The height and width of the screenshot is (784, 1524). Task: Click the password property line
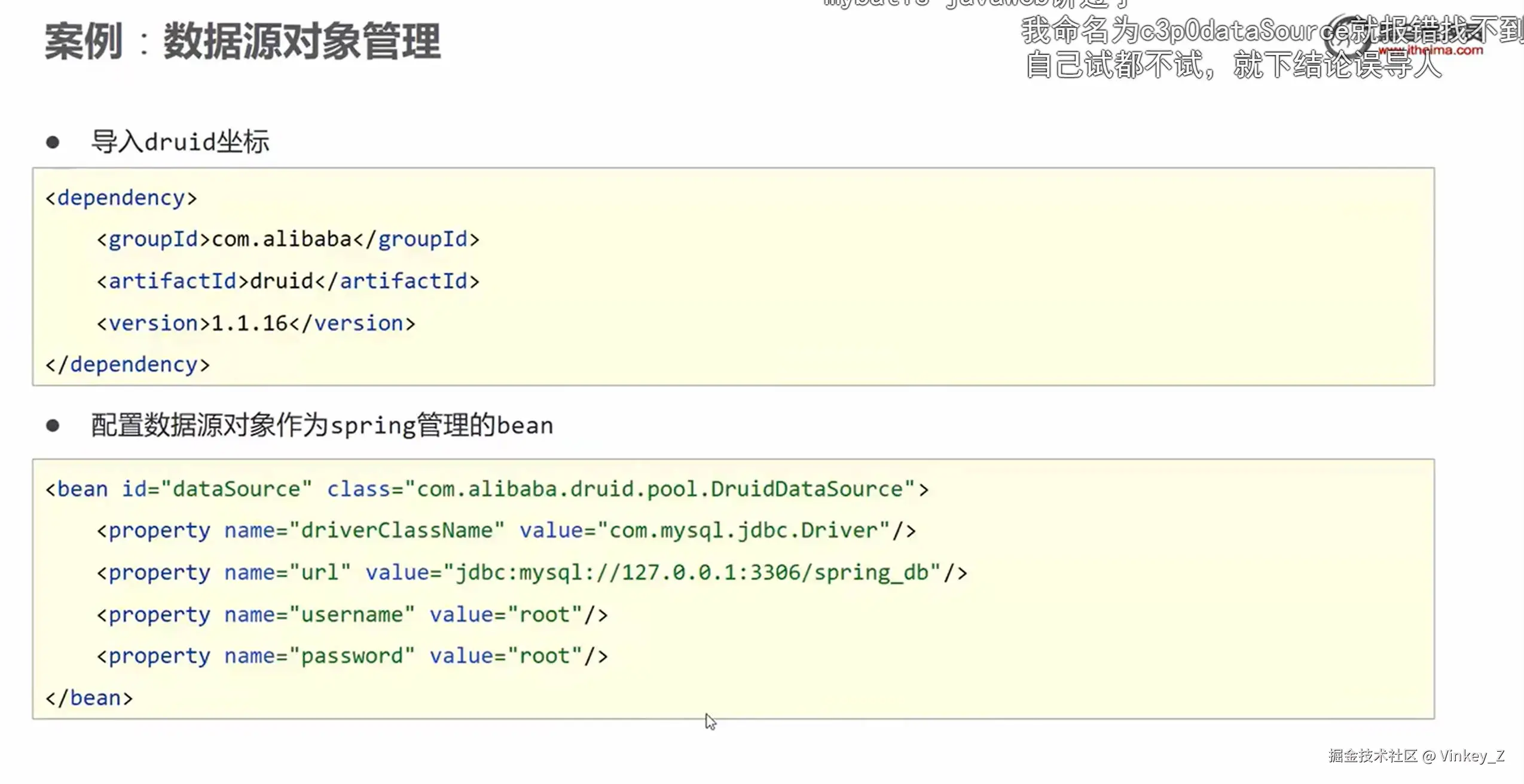pyautogui.click(x=352, y=656)
